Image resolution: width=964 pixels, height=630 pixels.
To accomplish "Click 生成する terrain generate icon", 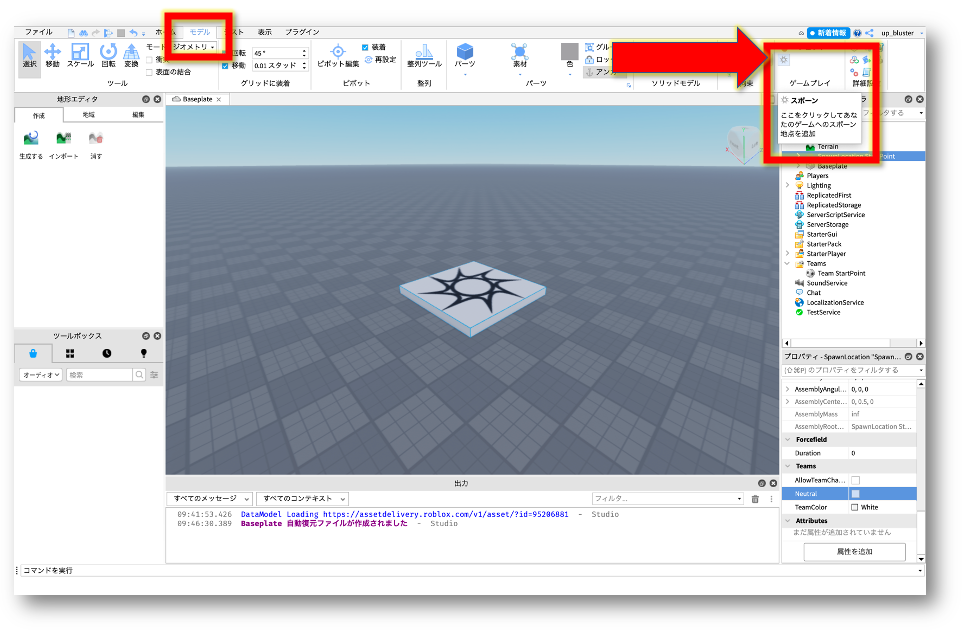I will click(x=31, y=138).
